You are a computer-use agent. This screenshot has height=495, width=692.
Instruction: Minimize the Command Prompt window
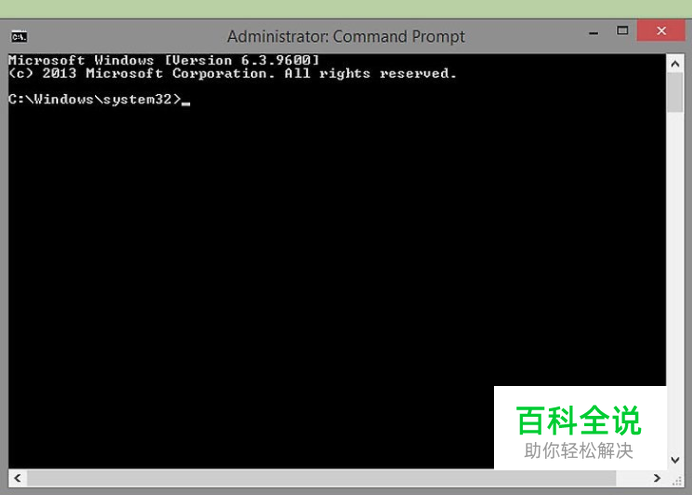(594, 33)
